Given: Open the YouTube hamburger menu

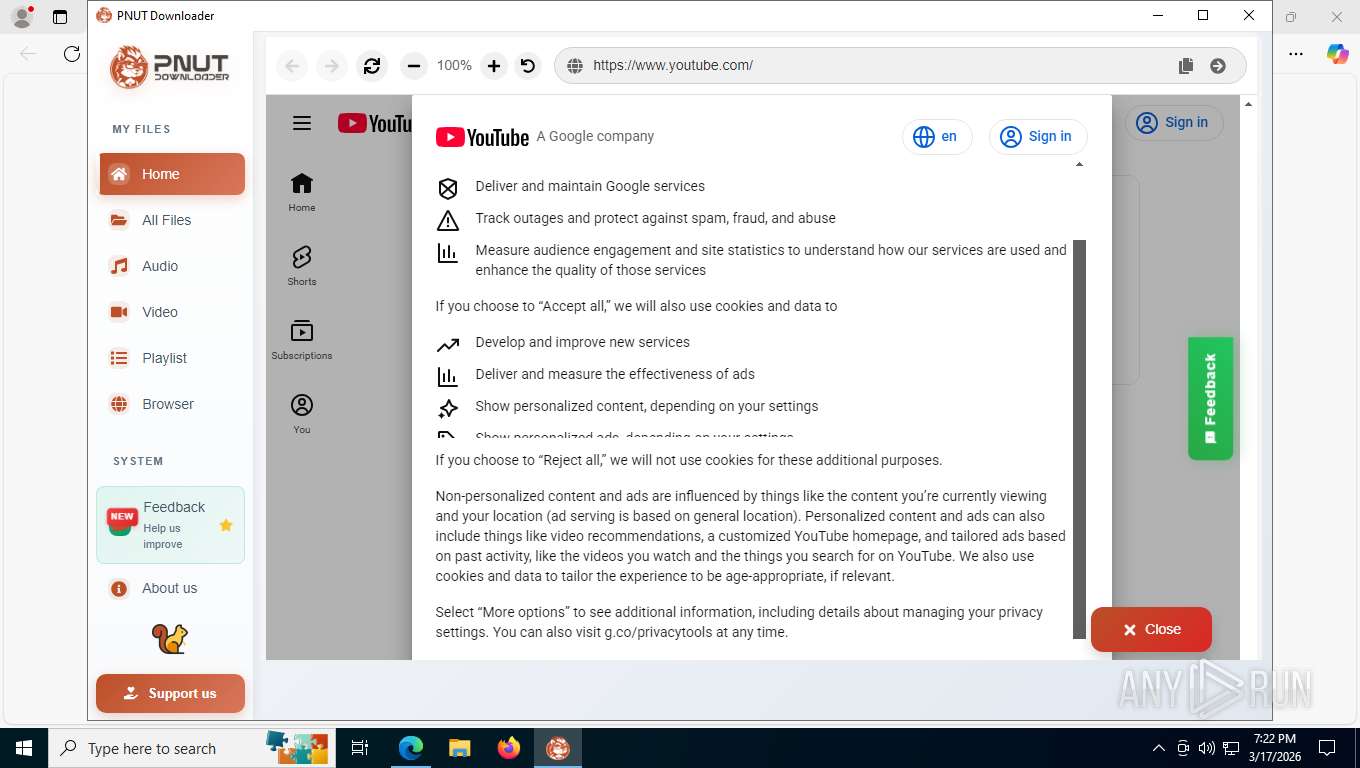Looking at the screenshot, I should pyautogui.click(x=302, y=123).
